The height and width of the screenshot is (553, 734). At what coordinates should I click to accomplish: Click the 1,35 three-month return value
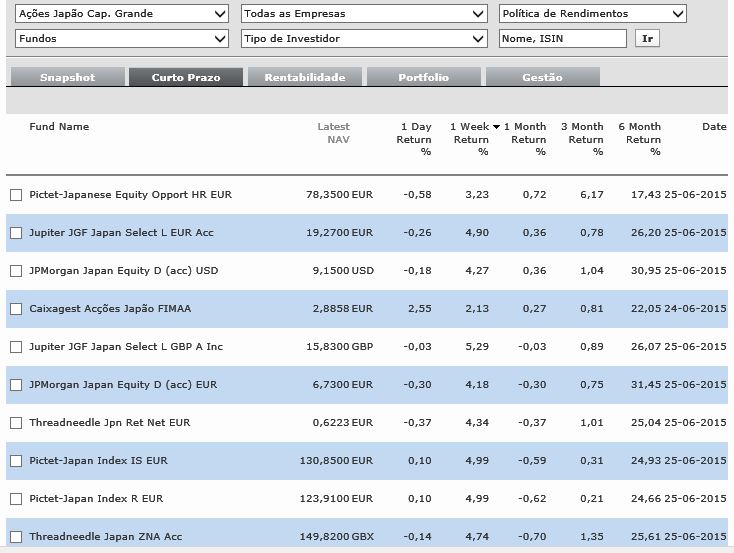592,537
